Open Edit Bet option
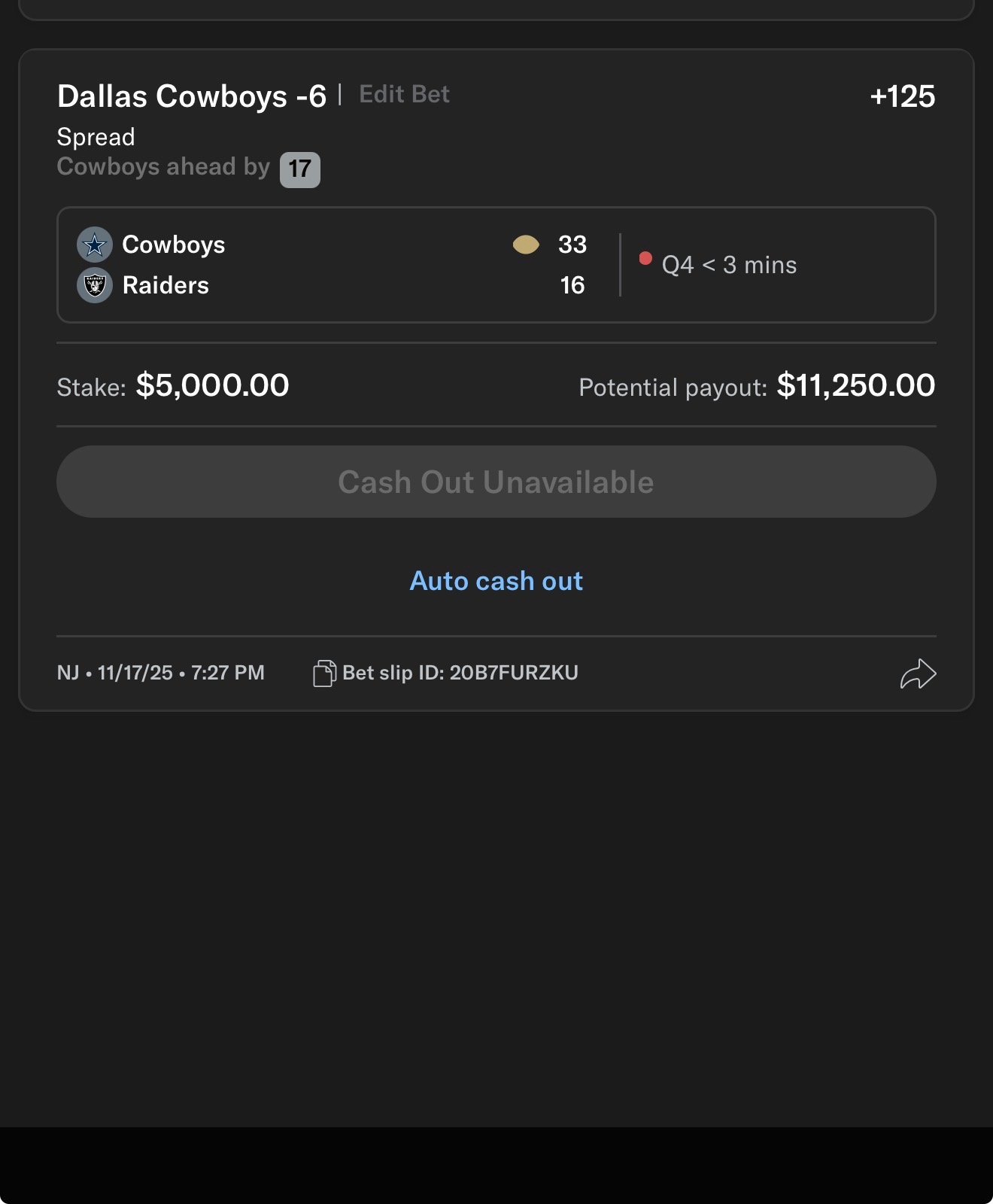Image resolution: width=993 pixels, height=1204 pixels. (404, 94)
